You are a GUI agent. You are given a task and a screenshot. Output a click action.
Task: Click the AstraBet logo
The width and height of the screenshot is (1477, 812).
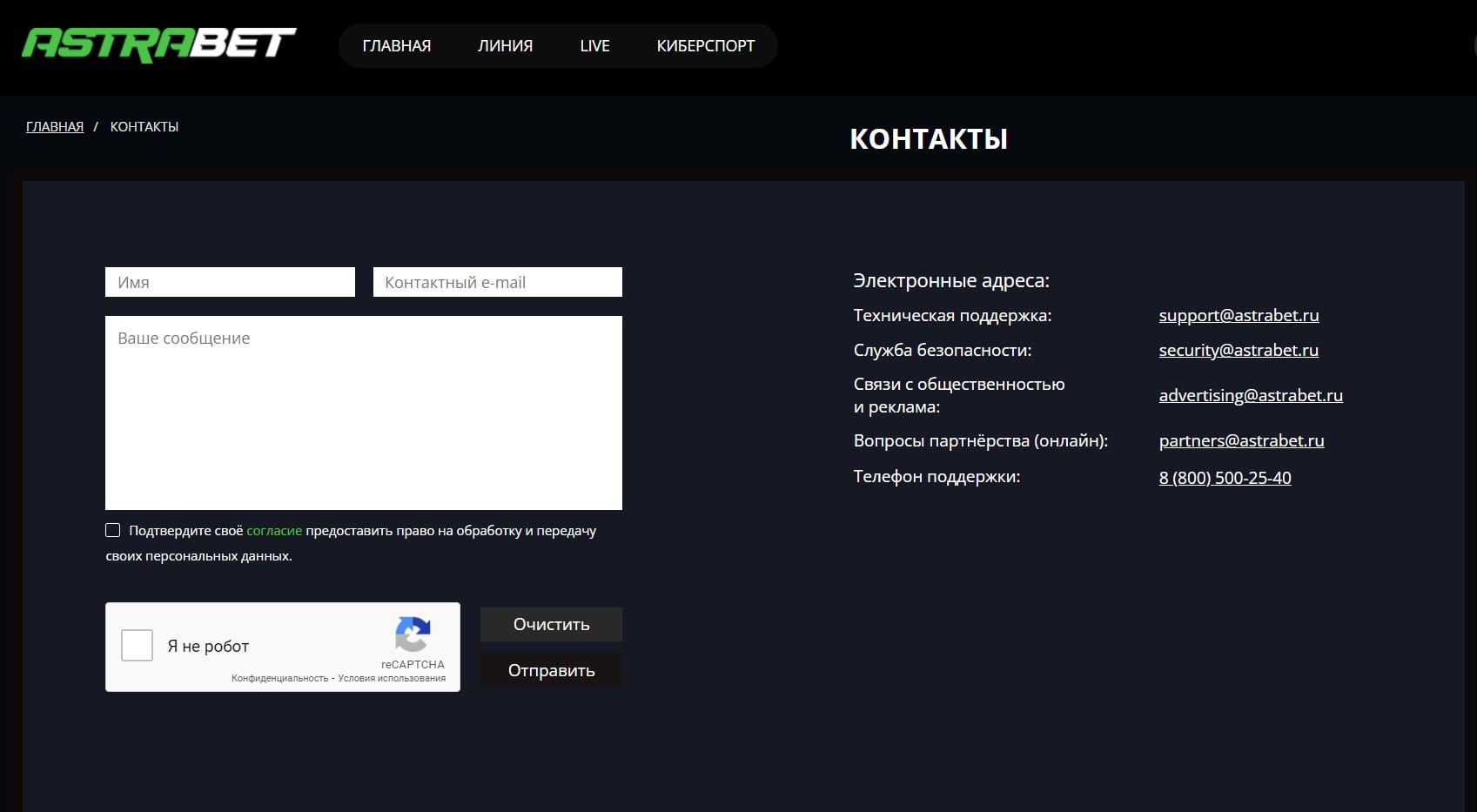[x=158, y=44]
